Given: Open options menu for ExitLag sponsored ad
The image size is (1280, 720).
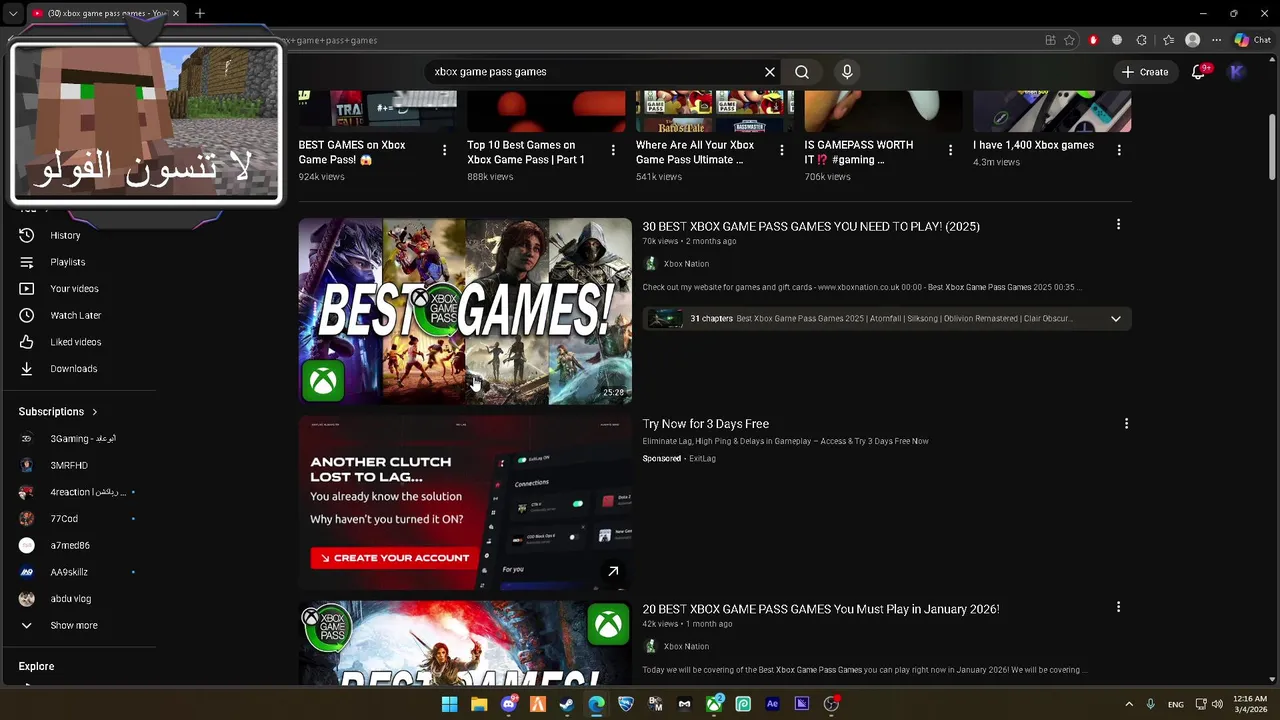Looking at the screenshot, I should [1126, 424].
